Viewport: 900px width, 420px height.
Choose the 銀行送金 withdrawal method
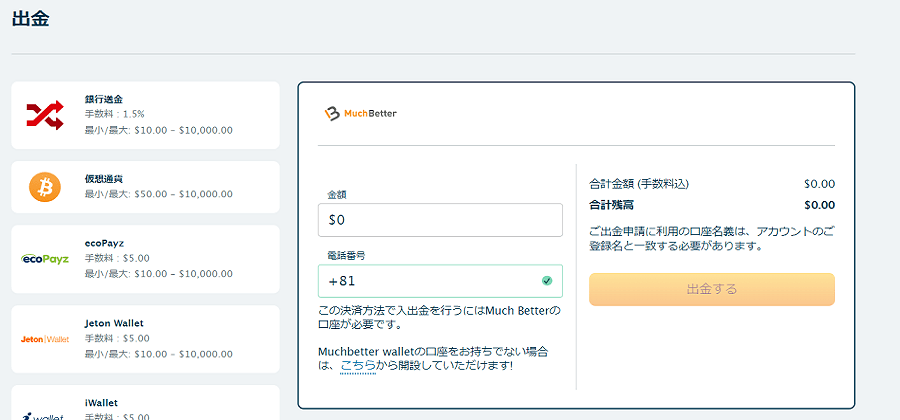145,115
